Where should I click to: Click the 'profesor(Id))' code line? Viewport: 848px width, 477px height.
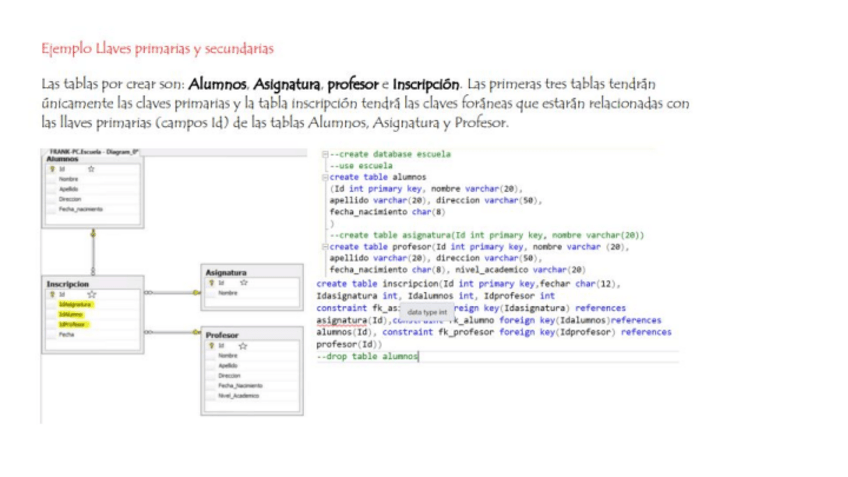click(349, 344)
